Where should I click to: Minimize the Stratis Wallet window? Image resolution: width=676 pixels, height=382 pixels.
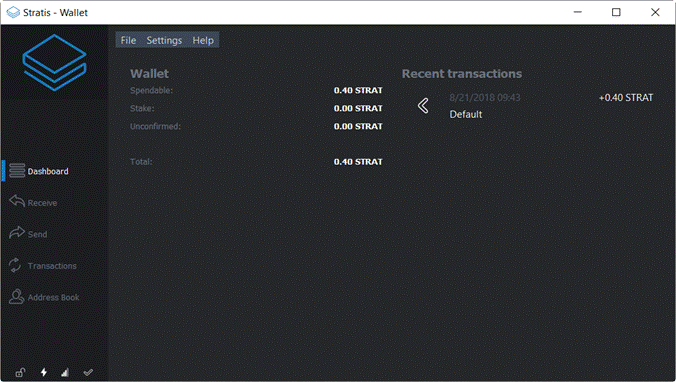tap(578, 12)
